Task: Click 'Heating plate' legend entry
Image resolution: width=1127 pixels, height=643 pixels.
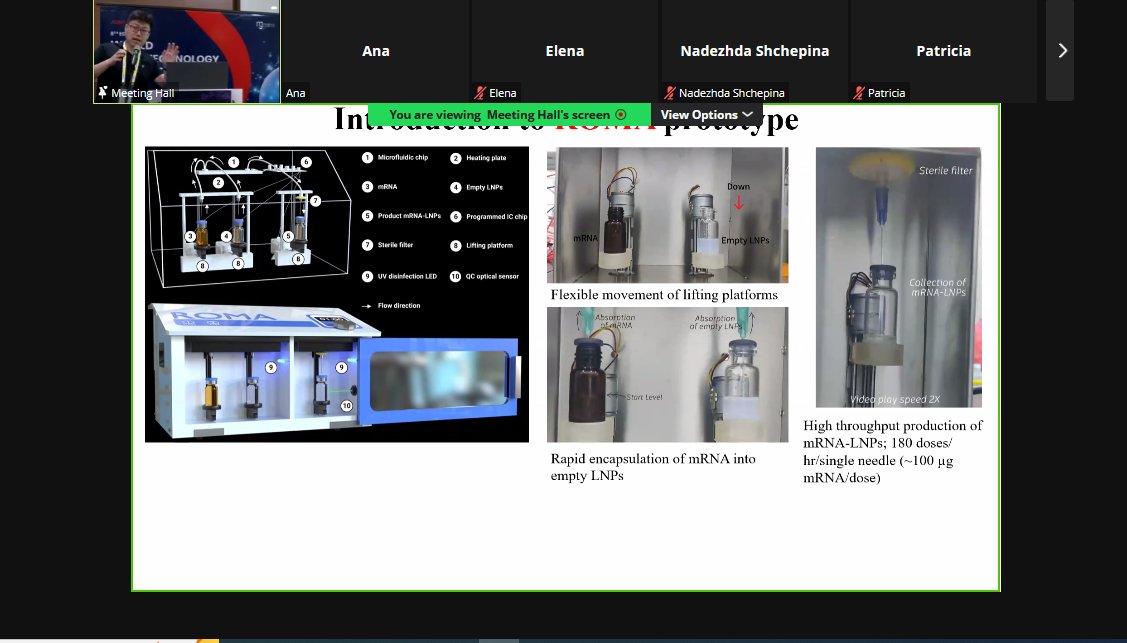Action: pyautogui.click(x=479, y=158)
